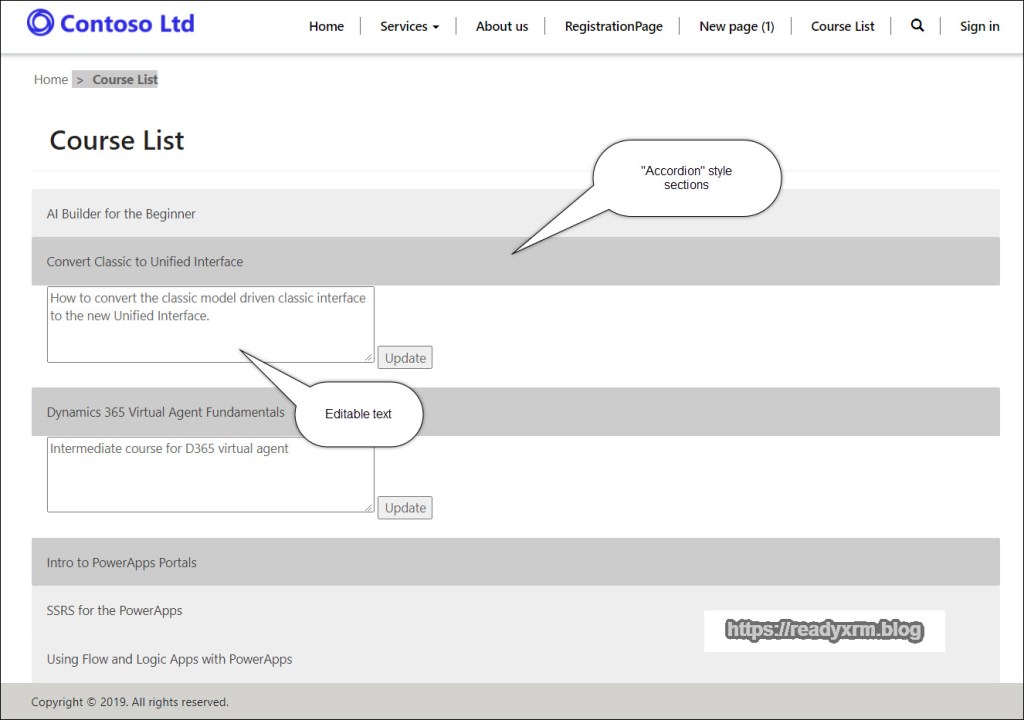Expand Intro to PowerApps Portals section
This screenshot has width=1024, height=720.
(121, 563)
